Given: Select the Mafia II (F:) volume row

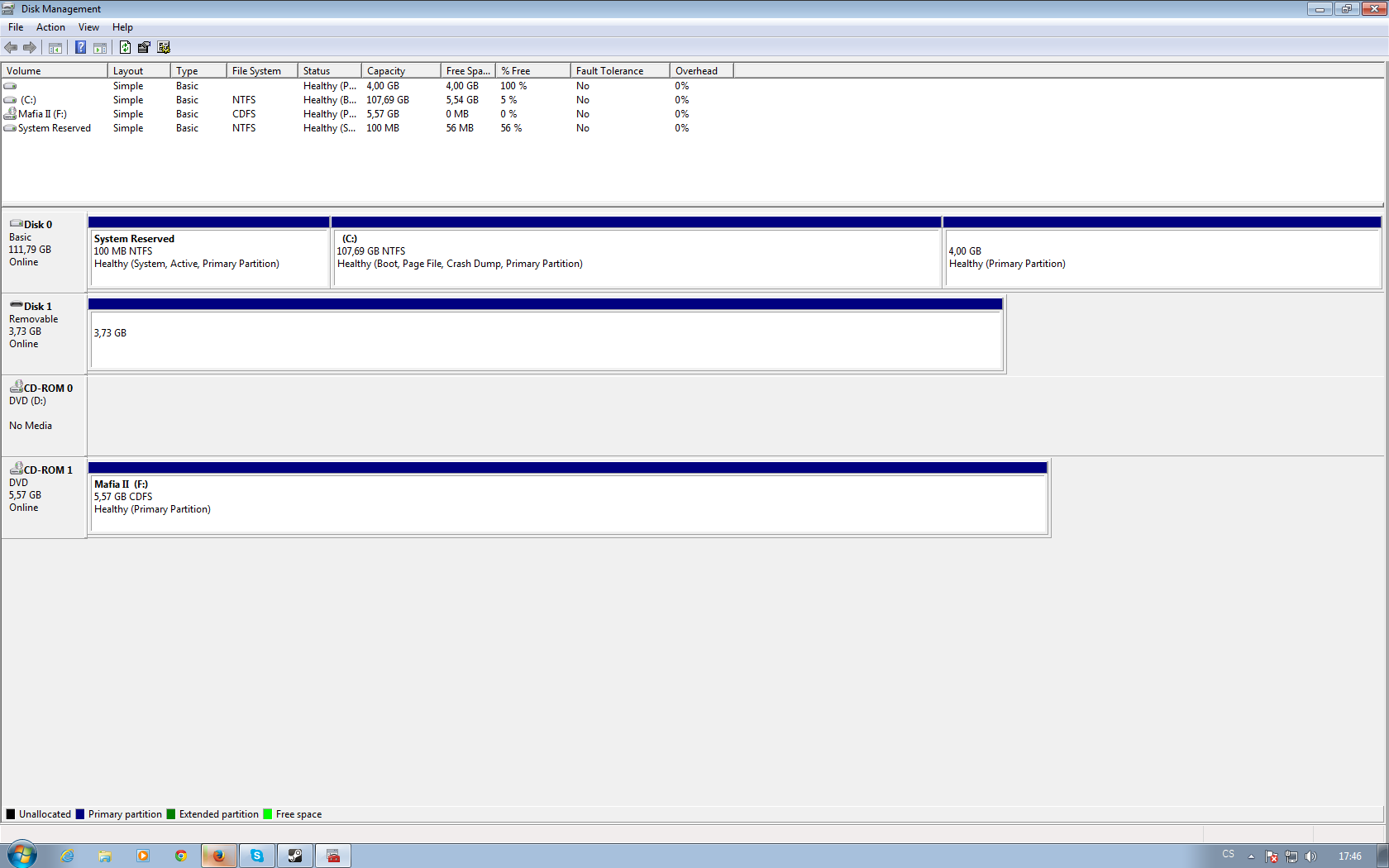Looking at the screenshot, I should 42,114.
